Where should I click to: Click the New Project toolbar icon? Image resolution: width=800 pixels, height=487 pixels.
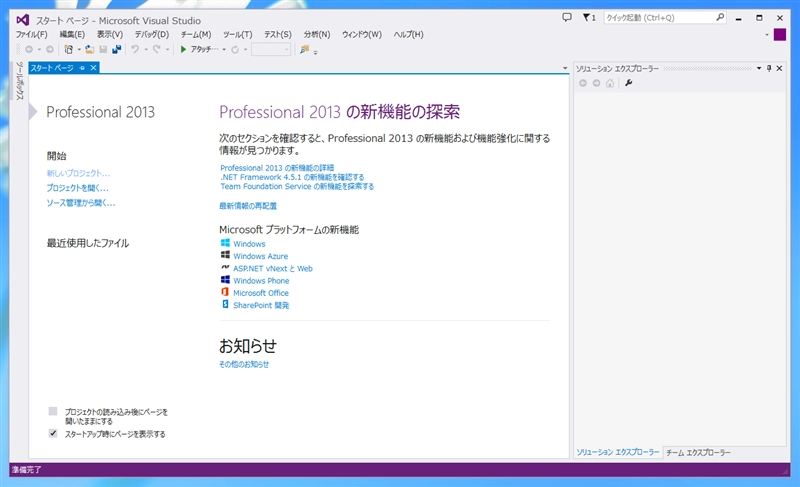[x=68, y=49]
